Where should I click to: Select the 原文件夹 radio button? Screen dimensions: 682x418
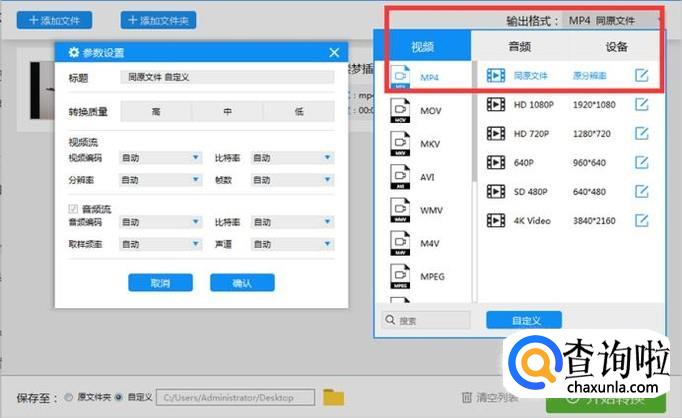coord(68,397)
